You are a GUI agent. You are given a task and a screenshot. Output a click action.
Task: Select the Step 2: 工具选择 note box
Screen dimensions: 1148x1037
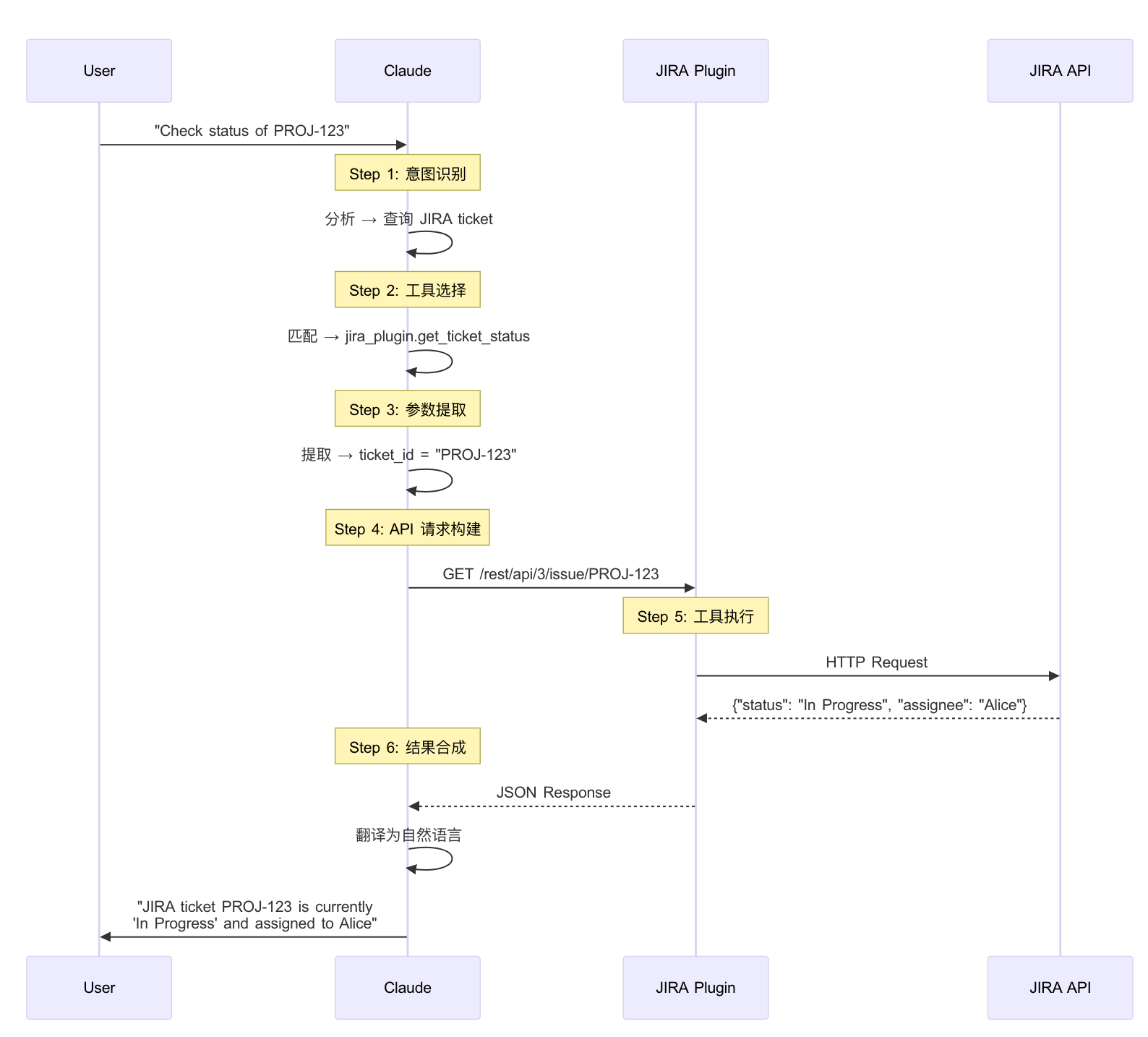point(407,290)
